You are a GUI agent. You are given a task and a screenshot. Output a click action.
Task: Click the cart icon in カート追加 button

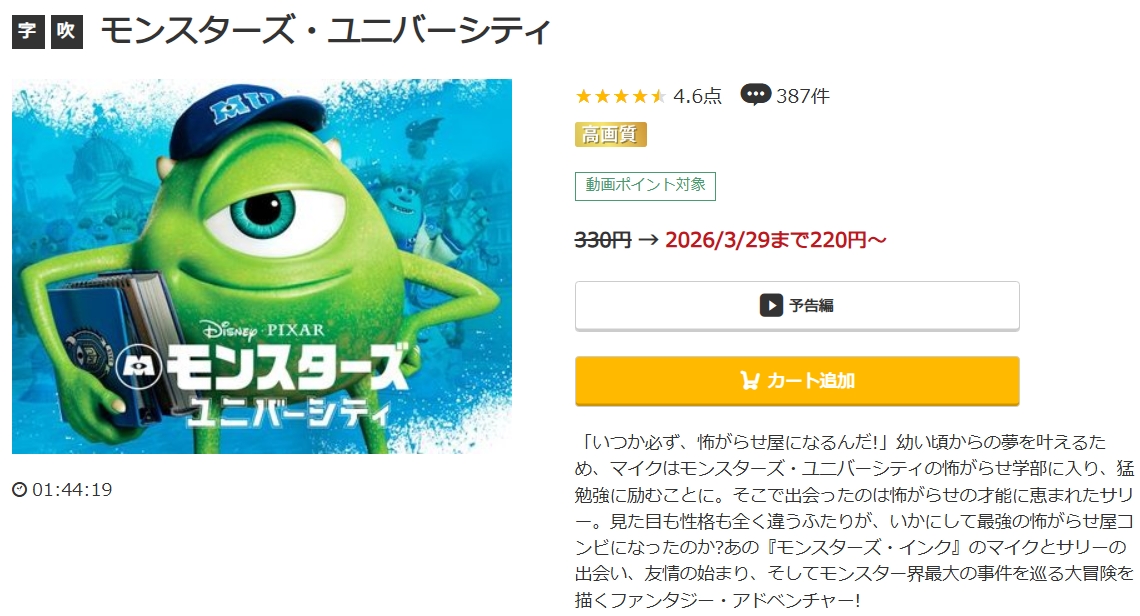[750, 380]
